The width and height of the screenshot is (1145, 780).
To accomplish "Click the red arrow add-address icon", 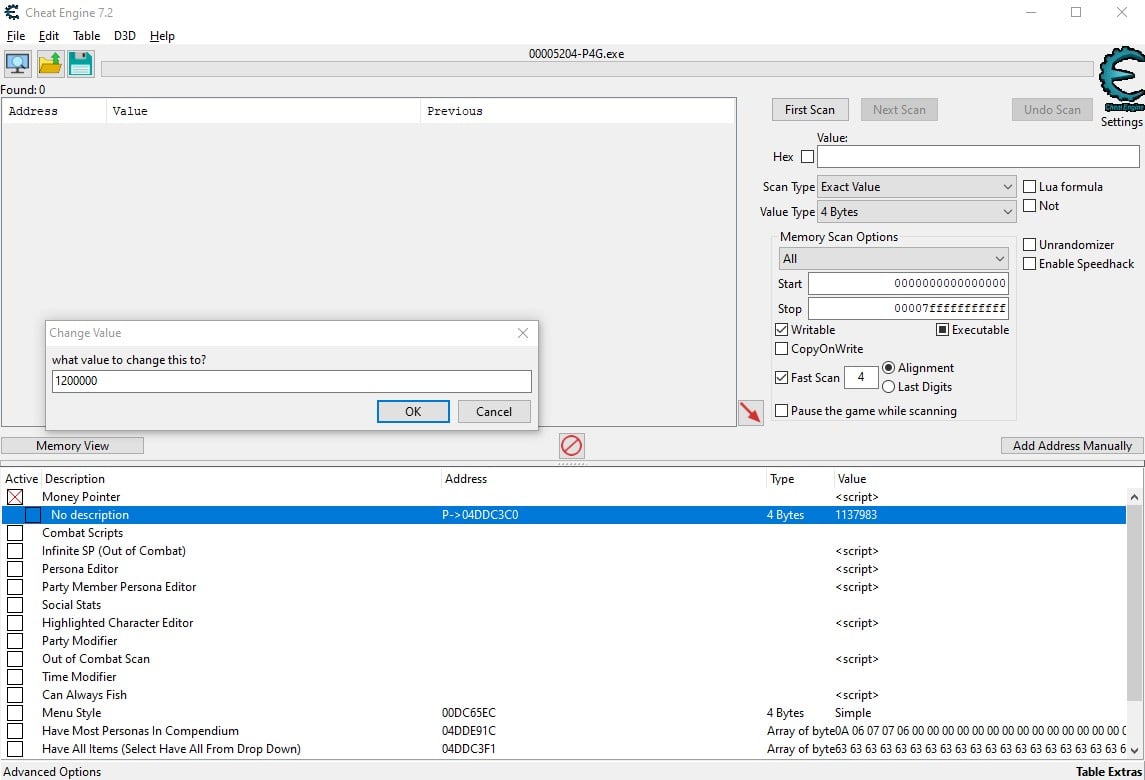I will 751,412.
